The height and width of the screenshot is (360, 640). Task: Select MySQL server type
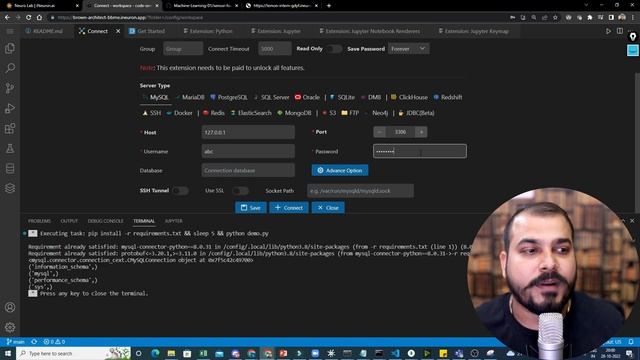tap(155, 97)
